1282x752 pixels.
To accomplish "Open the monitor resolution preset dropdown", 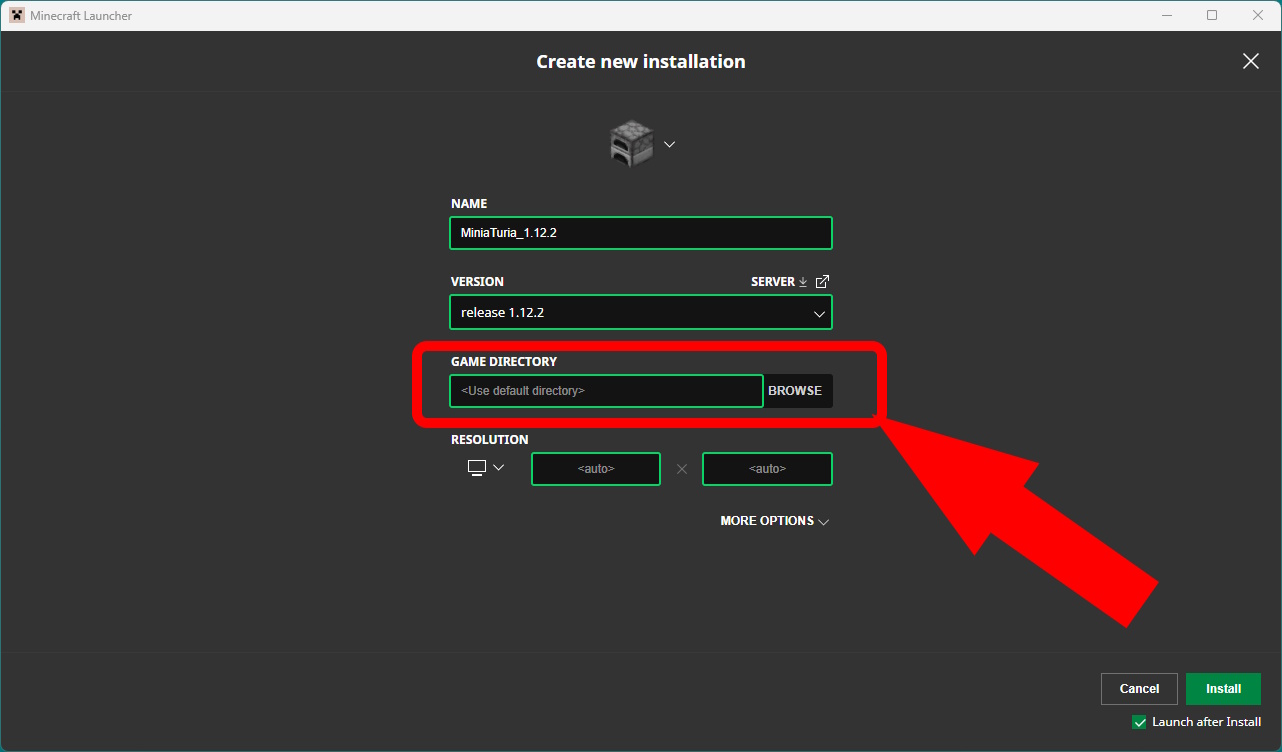I will (x=486, y=468).
